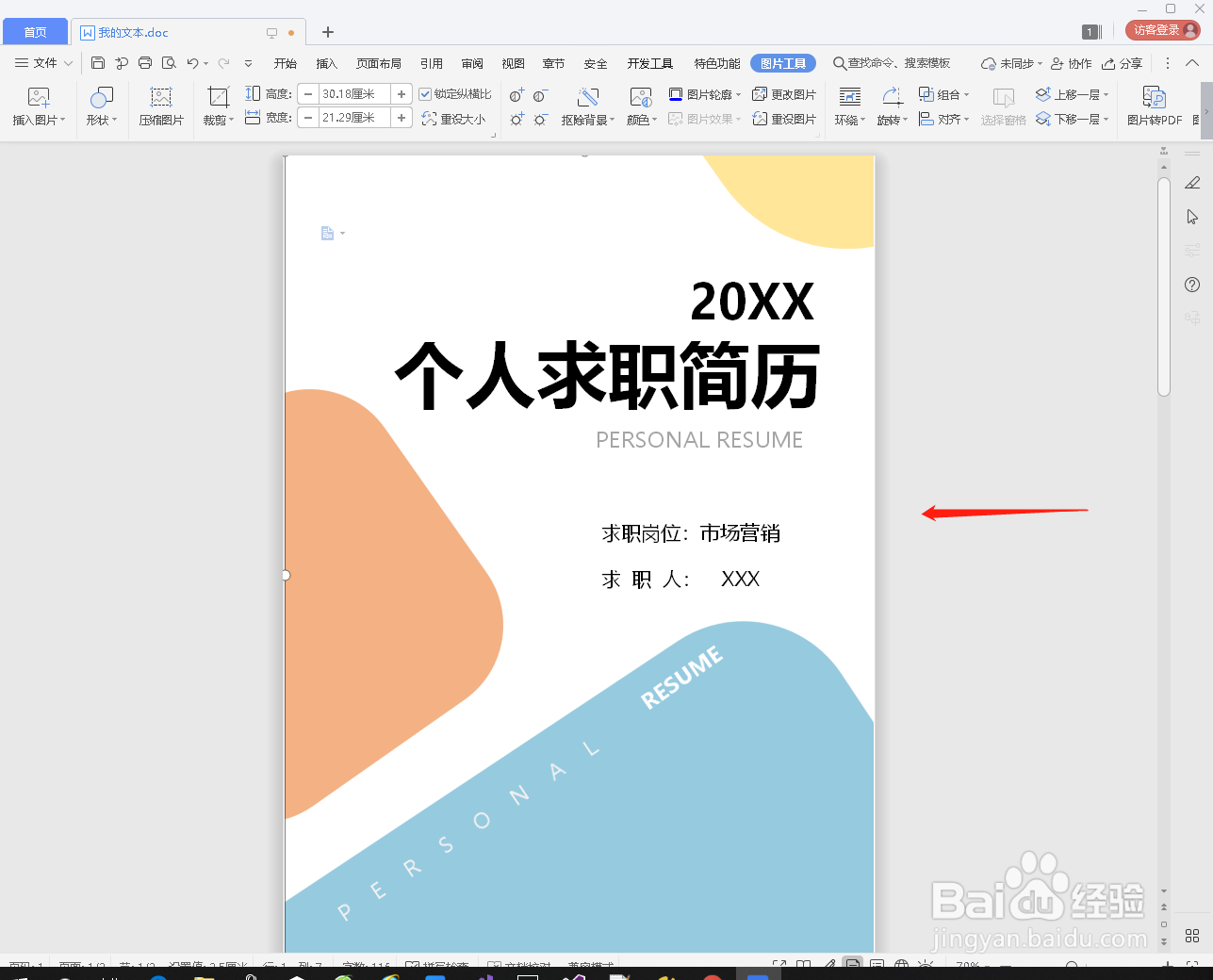Uncheck the 锁定纵横比 aspect ratio checkbox
Screen dimensions: 1213x980
click(425, 93)
